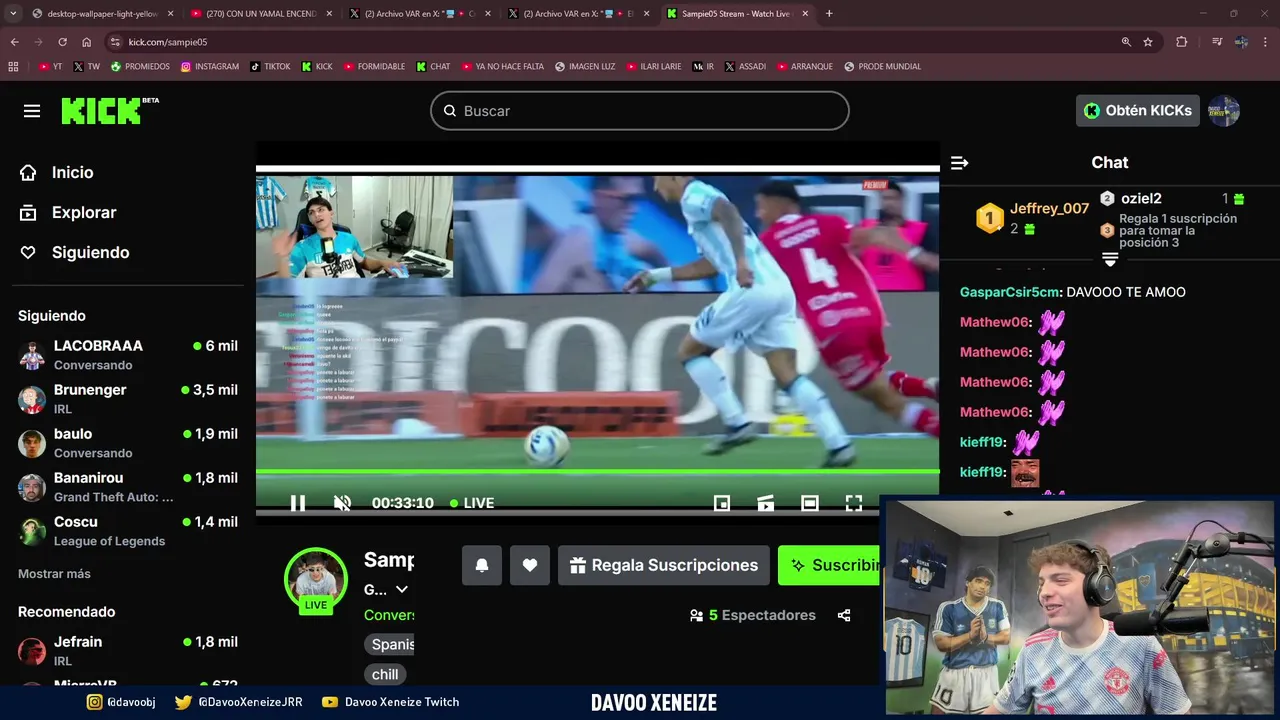Viewport: 1280px width, 720px height.
Task: Click Jeffrey_007 in the leaderboard
Action: coord(1049,209)
